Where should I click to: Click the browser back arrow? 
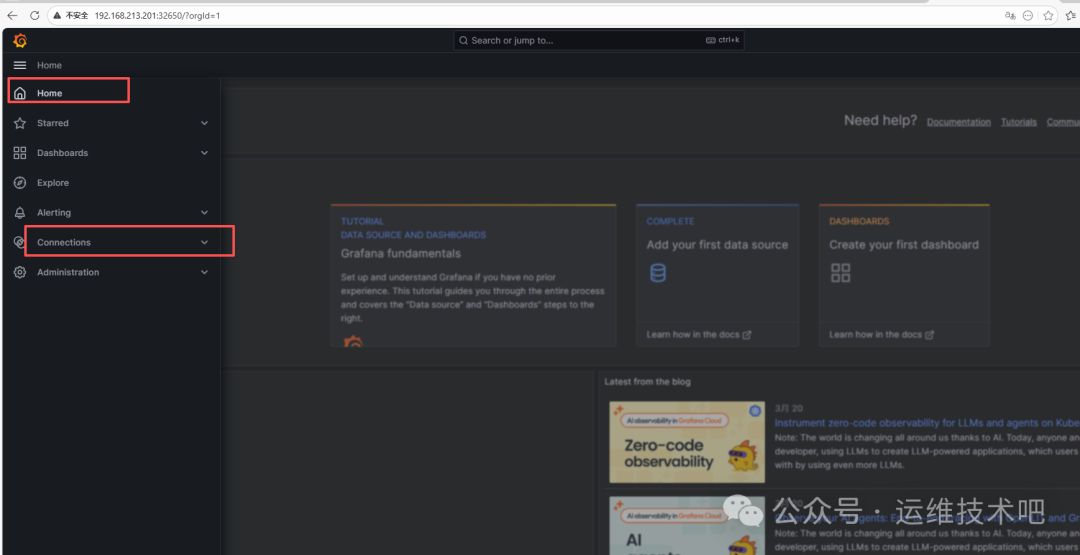[x=12, y=15]
